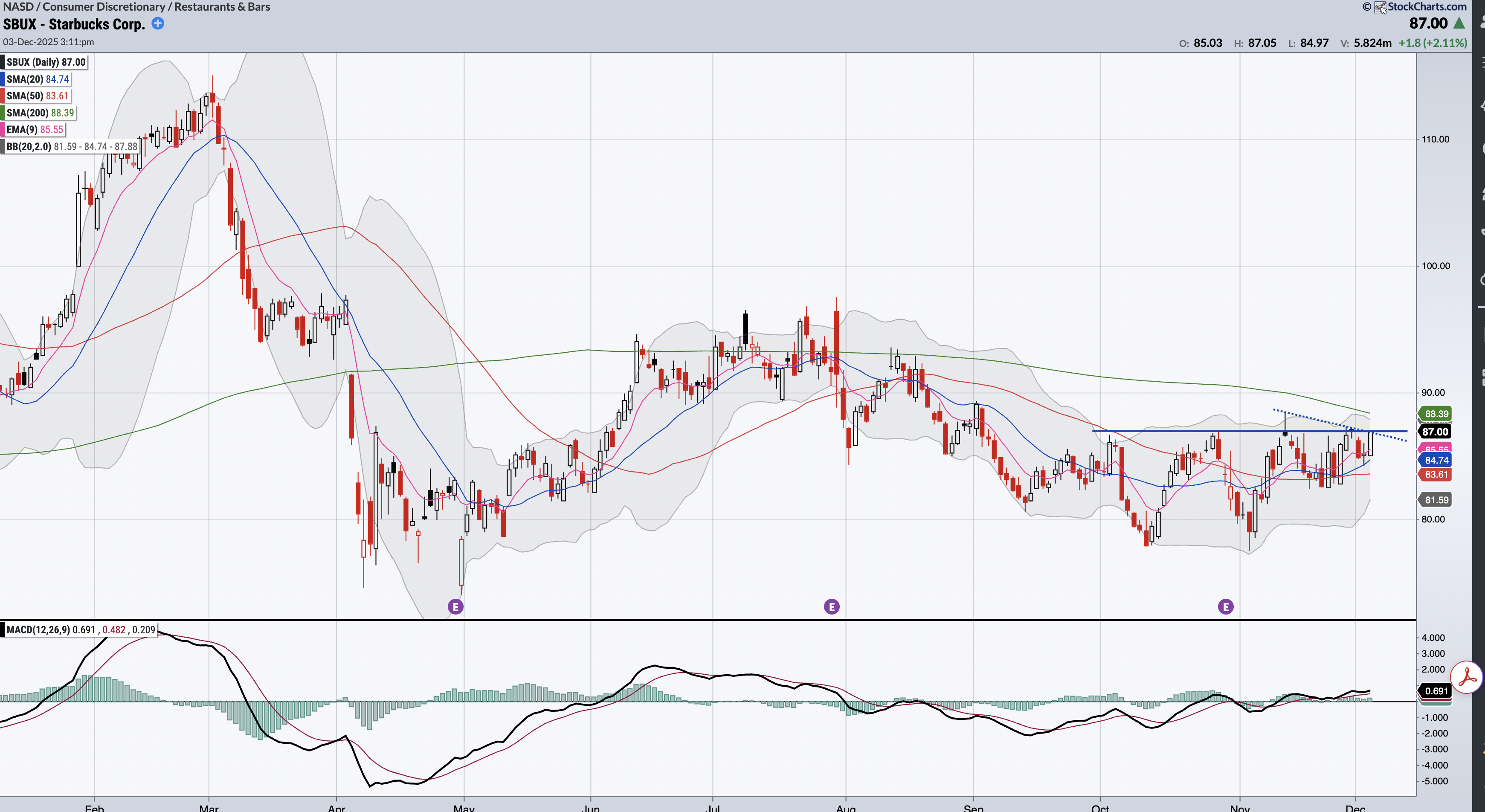The width and height of the screenshot is (1485, 812).
Task: Open the Consumer Discretionary breadcrumb
Action: tap(104, 7)
